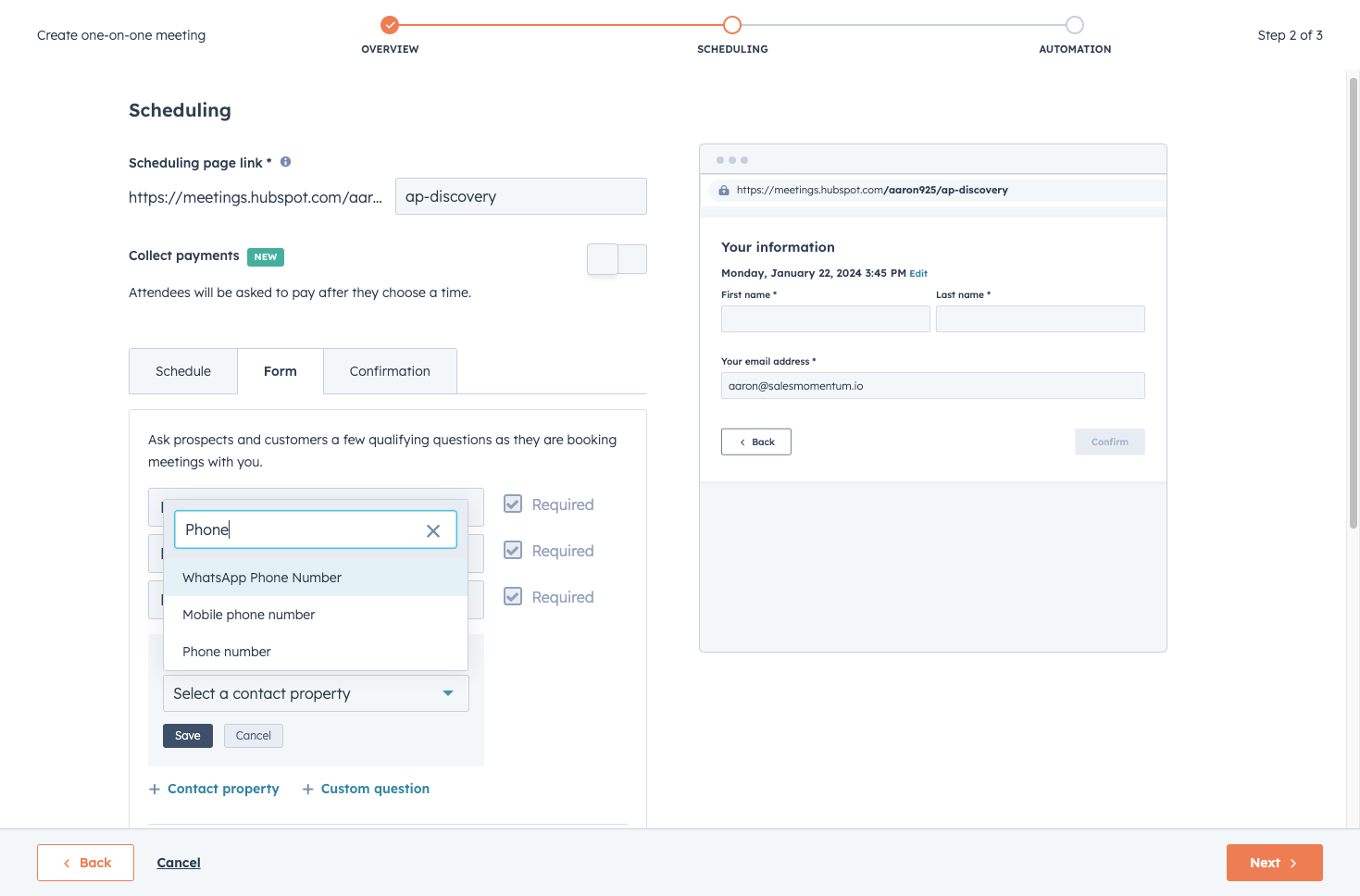Click the page vertical scrollbar
Viewport: 1360px width, 896px height.
(1354, 304)
